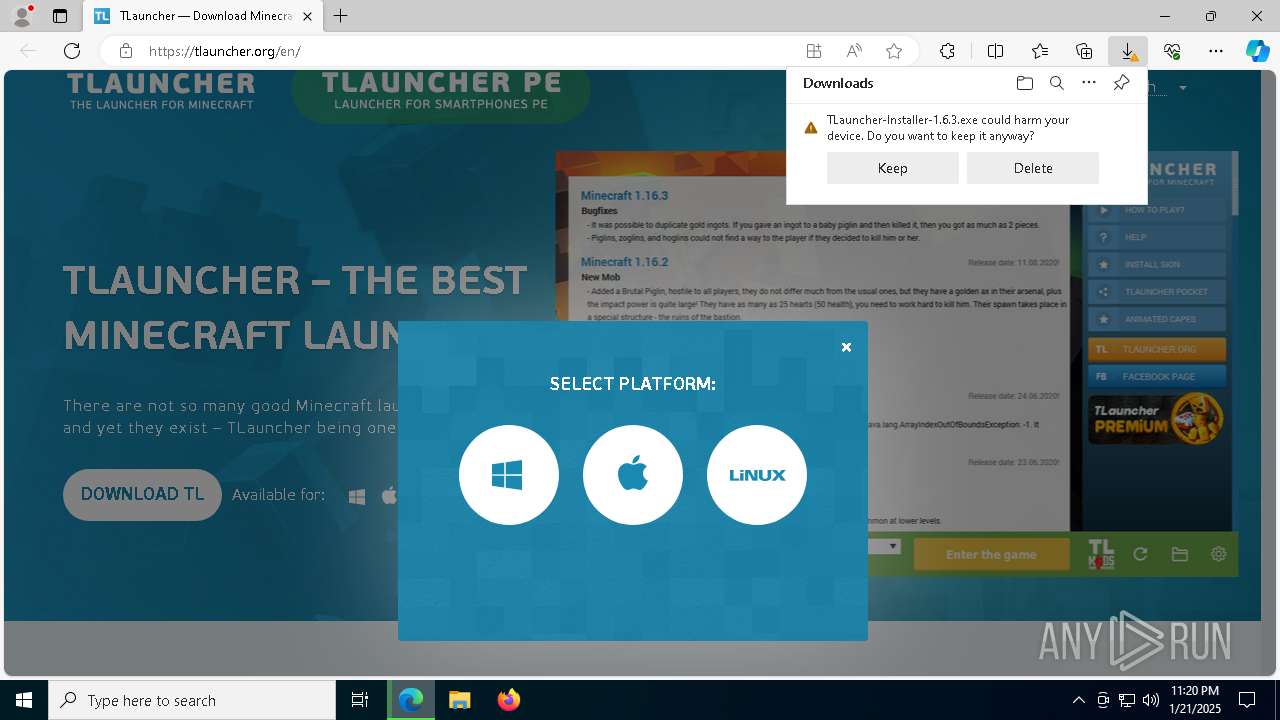Launch Firefox from taskbar
1280x720 pixels.
coord(508,700)
